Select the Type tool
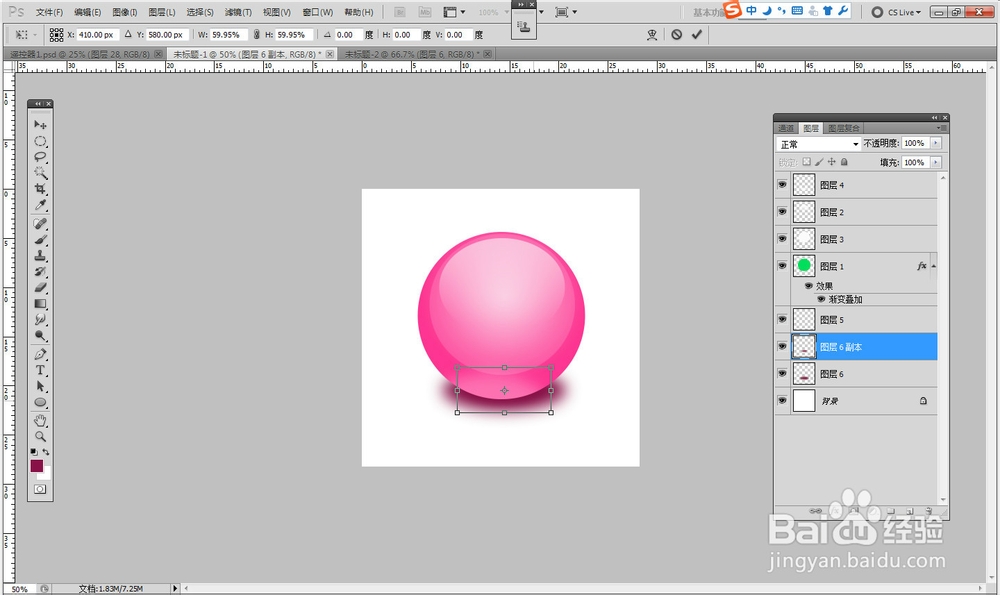Viewport: 1000px width, 595px height. tap(40, 371)
